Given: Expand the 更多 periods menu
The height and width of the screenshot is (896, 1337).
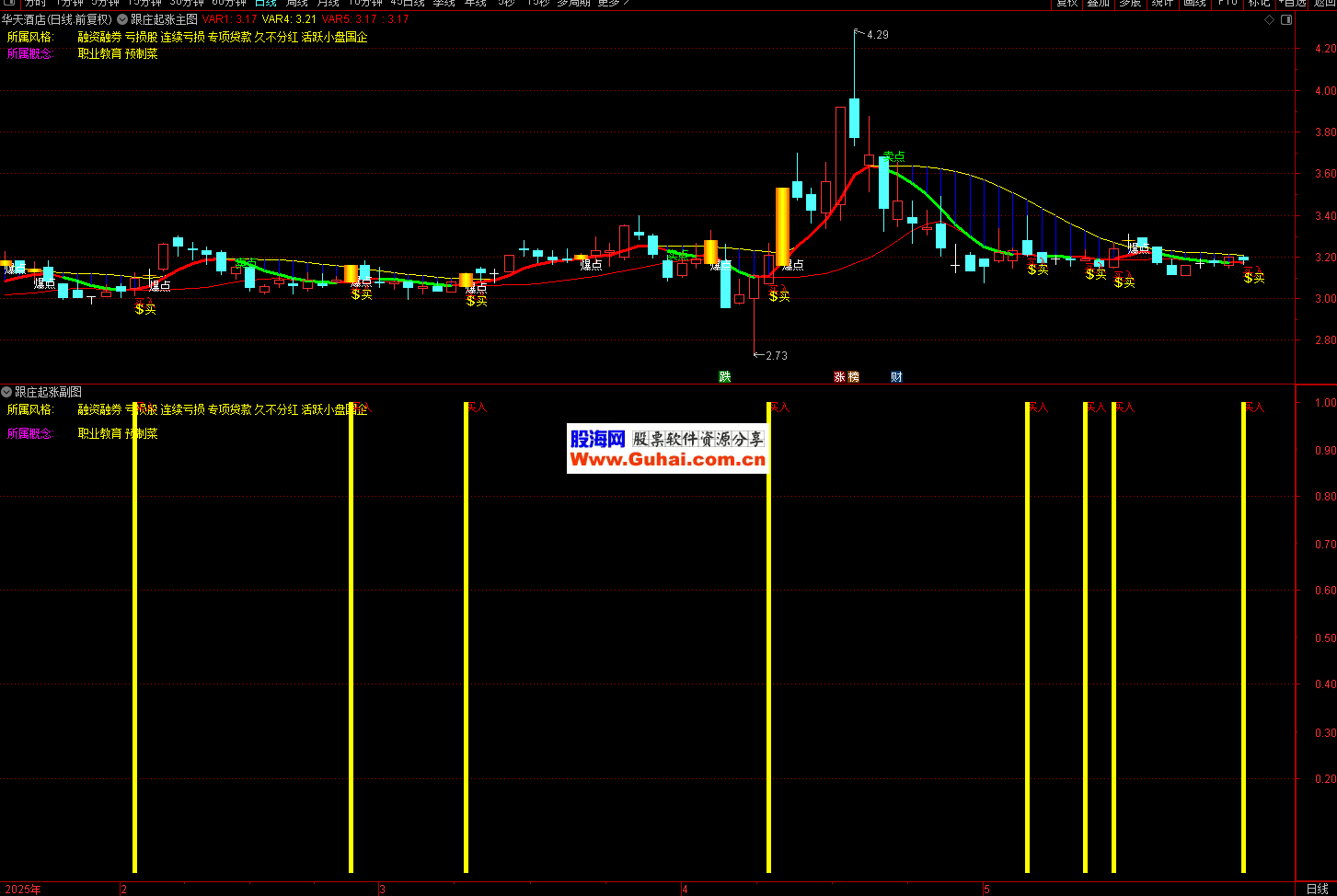Looking at the screenshot, I should point(613,4).
